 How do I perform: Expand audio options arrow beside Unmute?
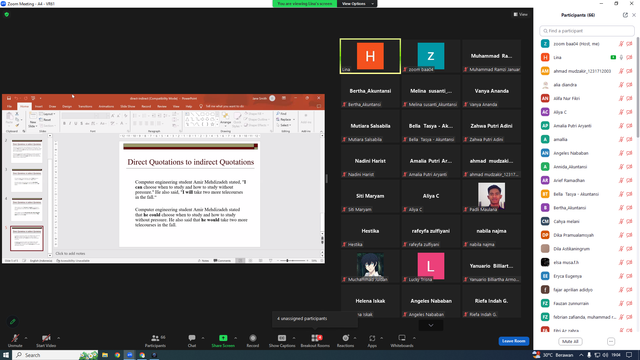(26, 338)
